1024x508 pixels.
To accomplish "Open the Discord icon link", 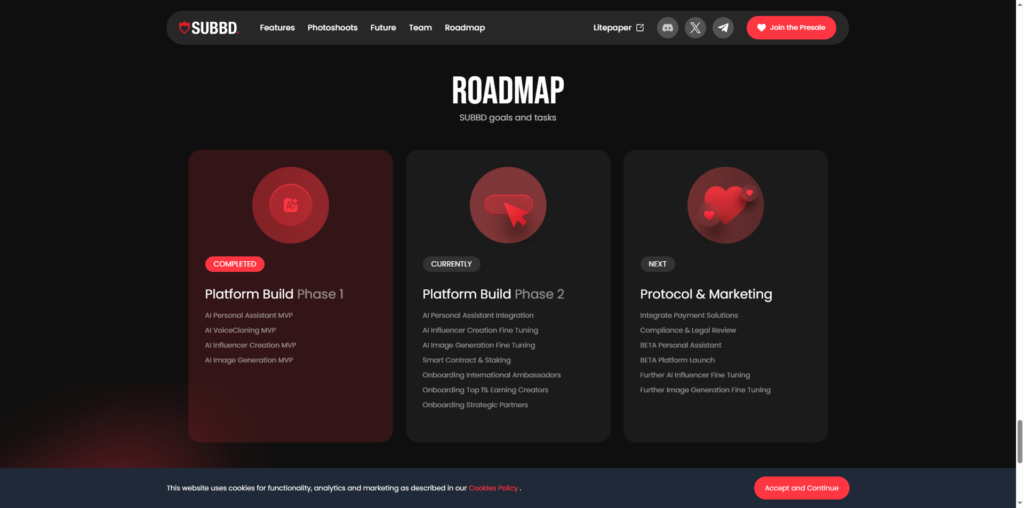I will pyautogui.click(x=667, y=27).
